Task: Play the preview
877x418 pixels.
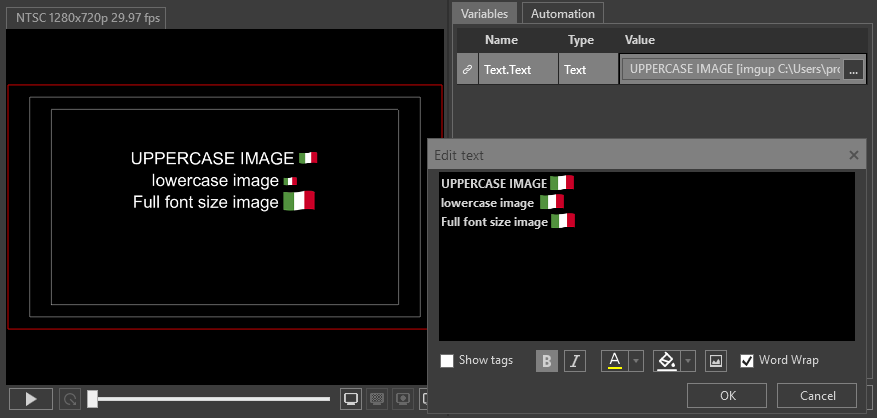Action: [x=31, y=399]
